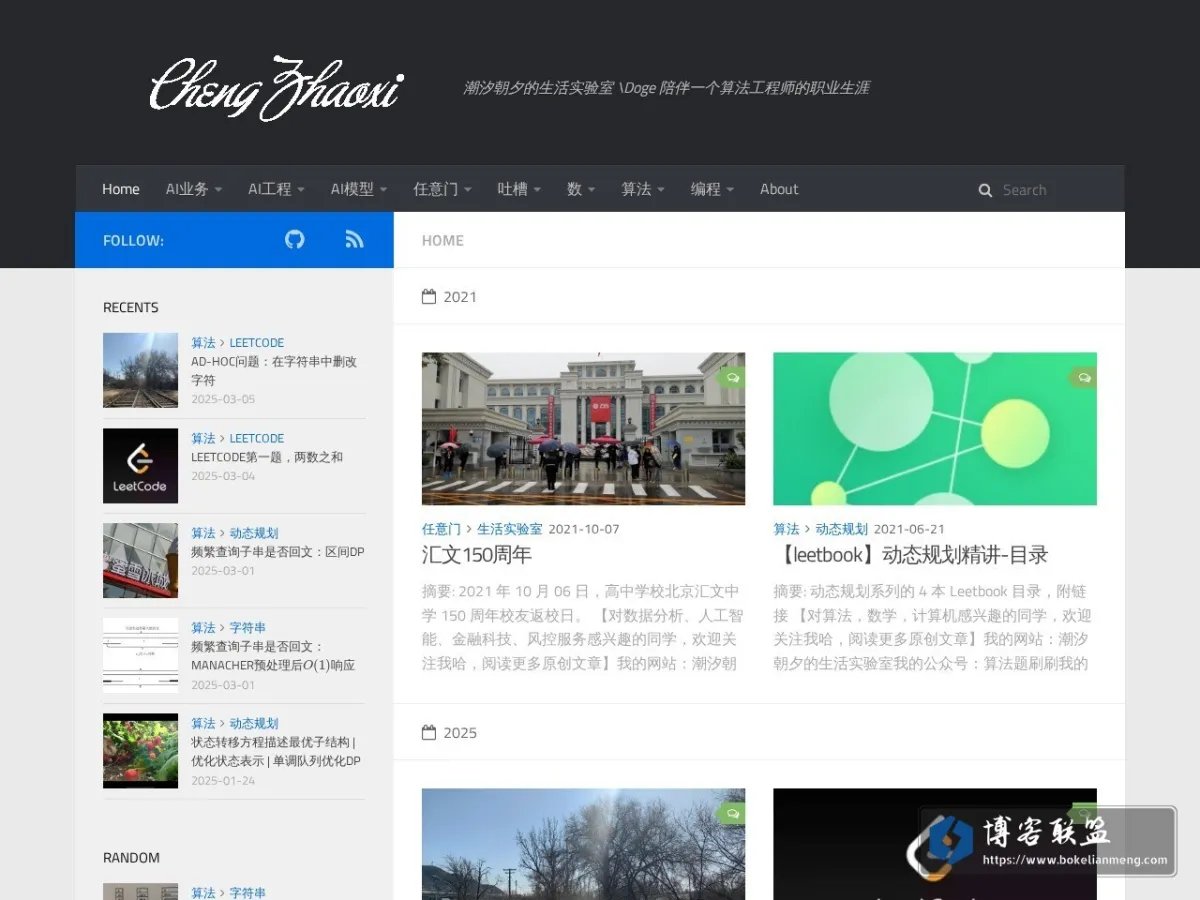Image resolution: width=1200 pixels, height=900 pixels.
Task: Click the search magnifier icon
Action: tap(985, 190)
